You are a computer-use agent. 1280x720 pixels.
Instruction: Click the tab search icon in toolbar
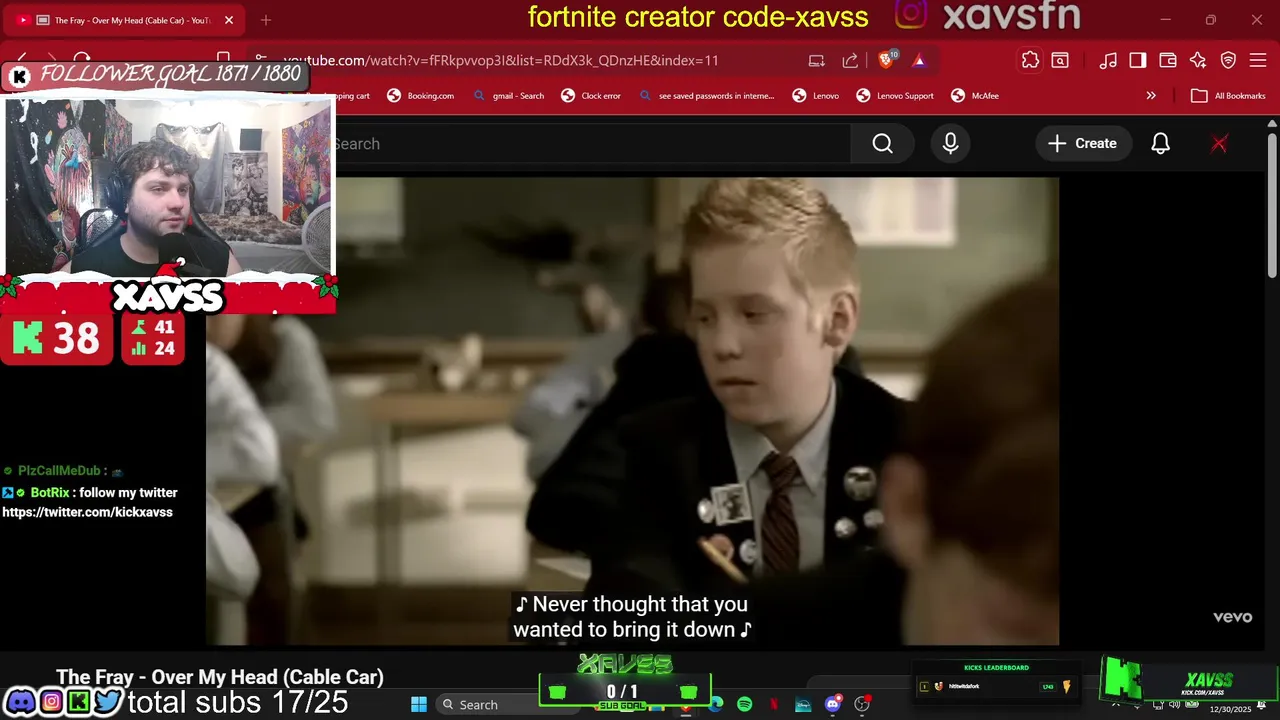1060,61
